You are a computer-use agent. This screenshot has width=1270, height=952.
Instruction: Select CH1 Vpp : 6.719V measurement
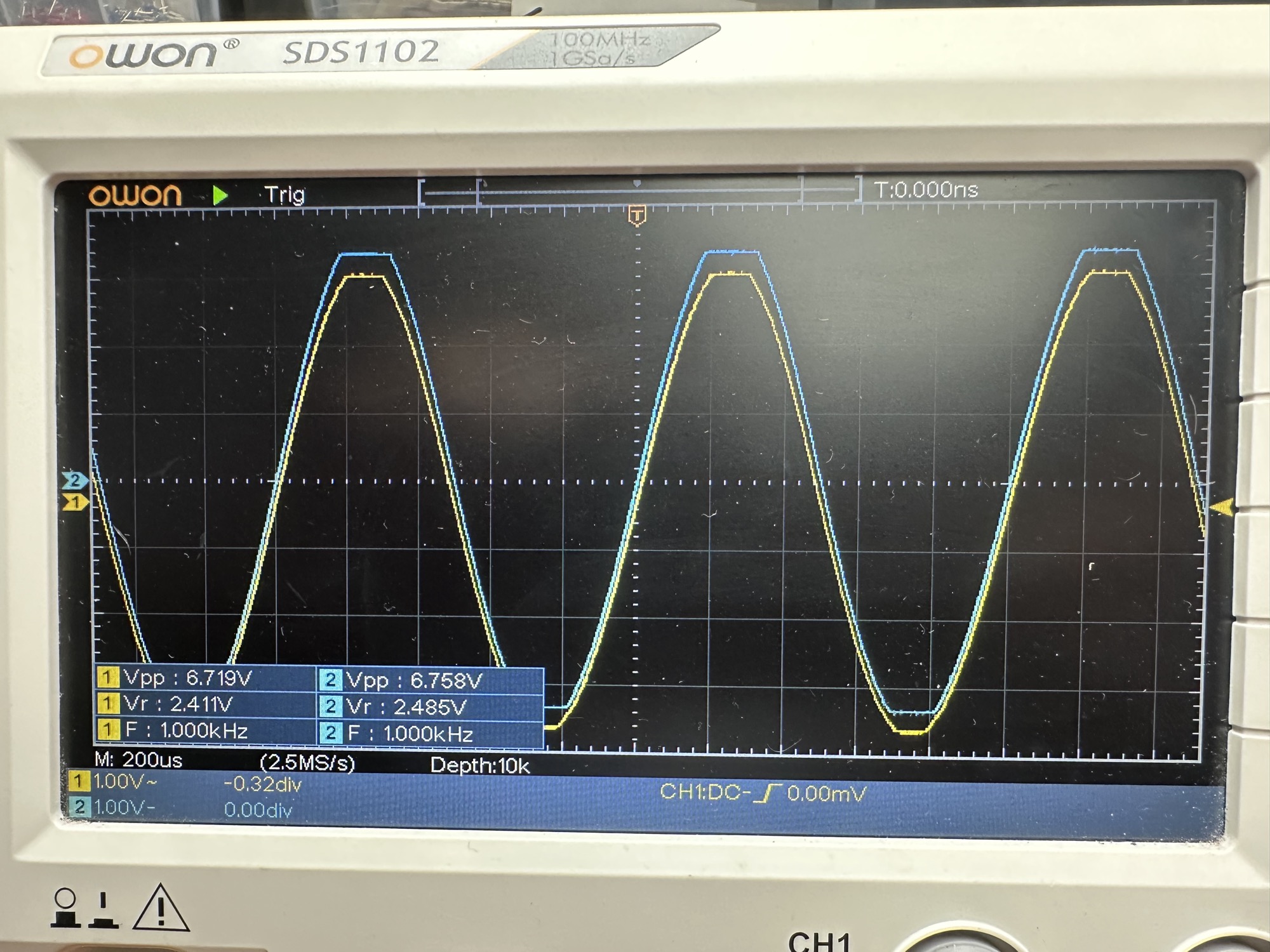(x=206, y=678)
